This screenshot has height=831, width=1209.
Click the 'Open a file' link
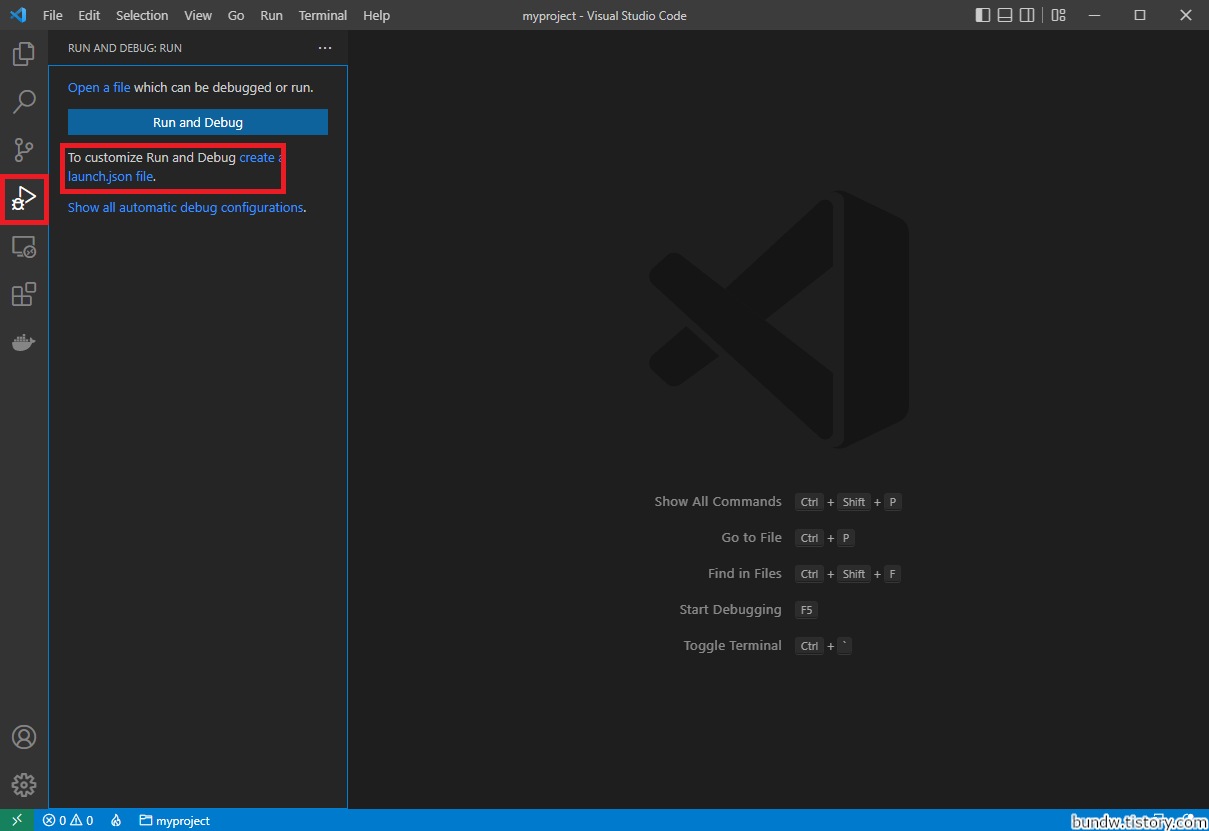click(99, 87)
